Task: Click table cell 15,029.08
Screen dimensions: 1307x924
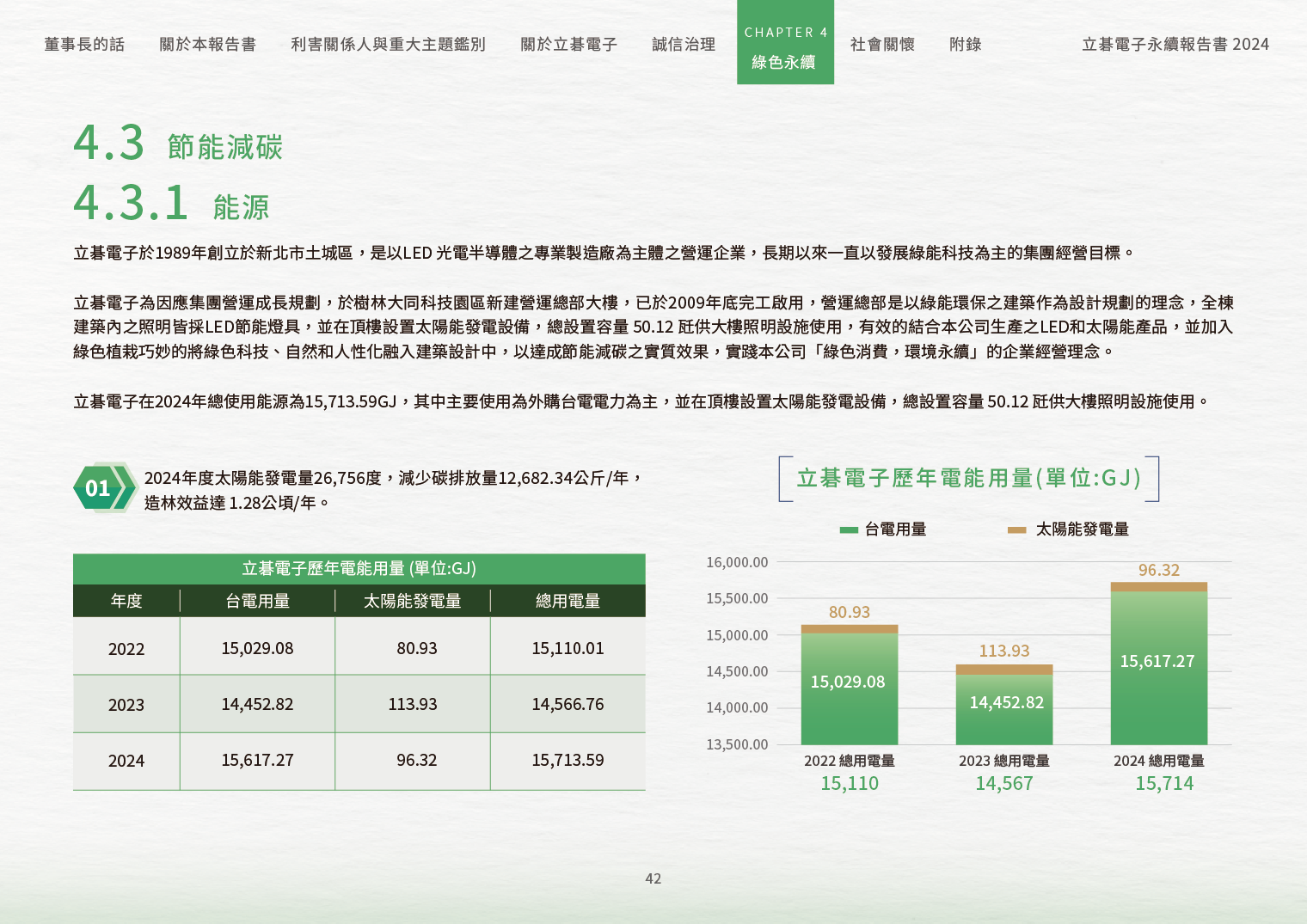Action: pyautogui.click(x=257, y=648)
